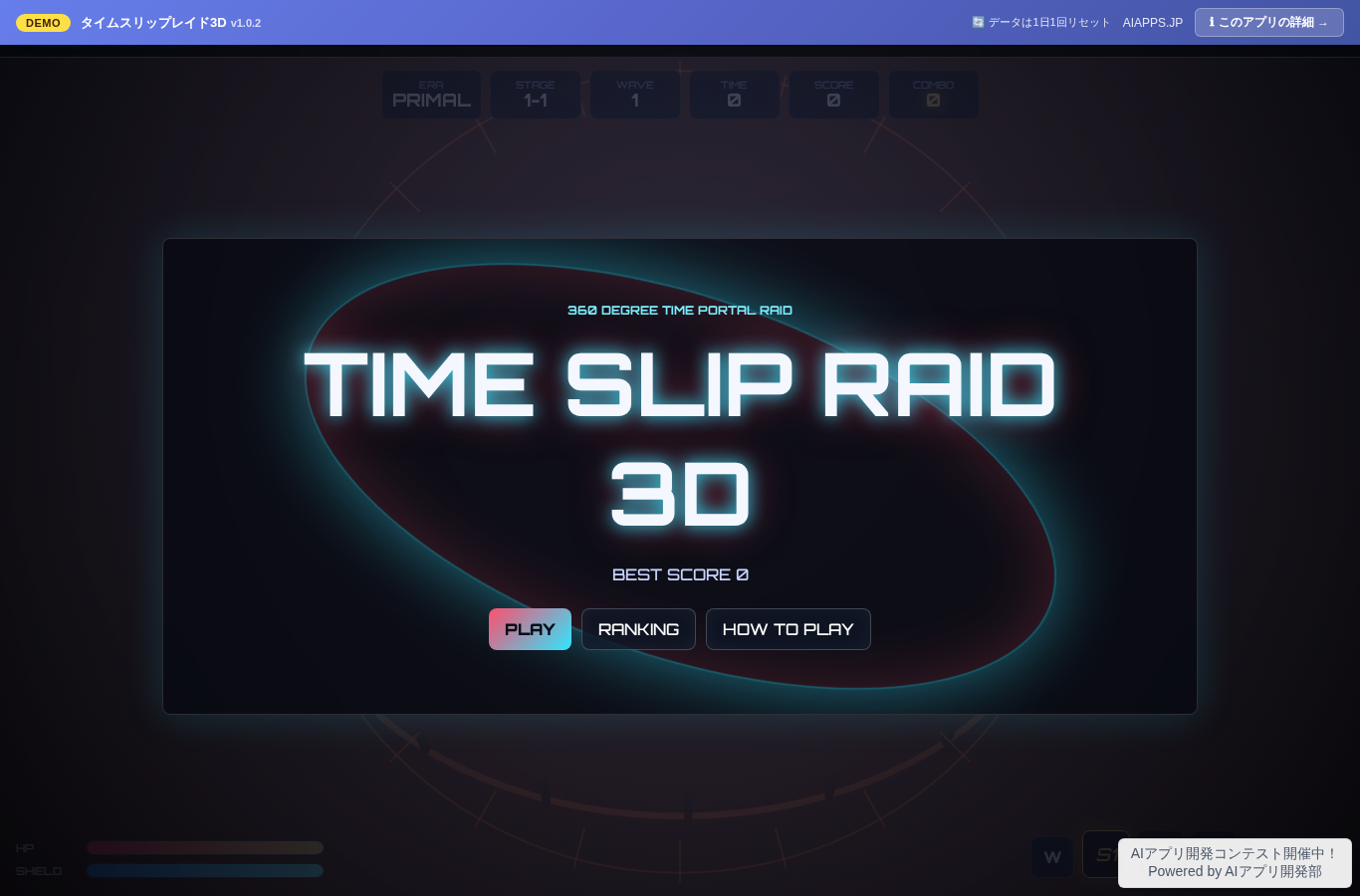Start the game with the PLAY button
This screenshot has width=1360, height=896.
[x=530, y=629]
